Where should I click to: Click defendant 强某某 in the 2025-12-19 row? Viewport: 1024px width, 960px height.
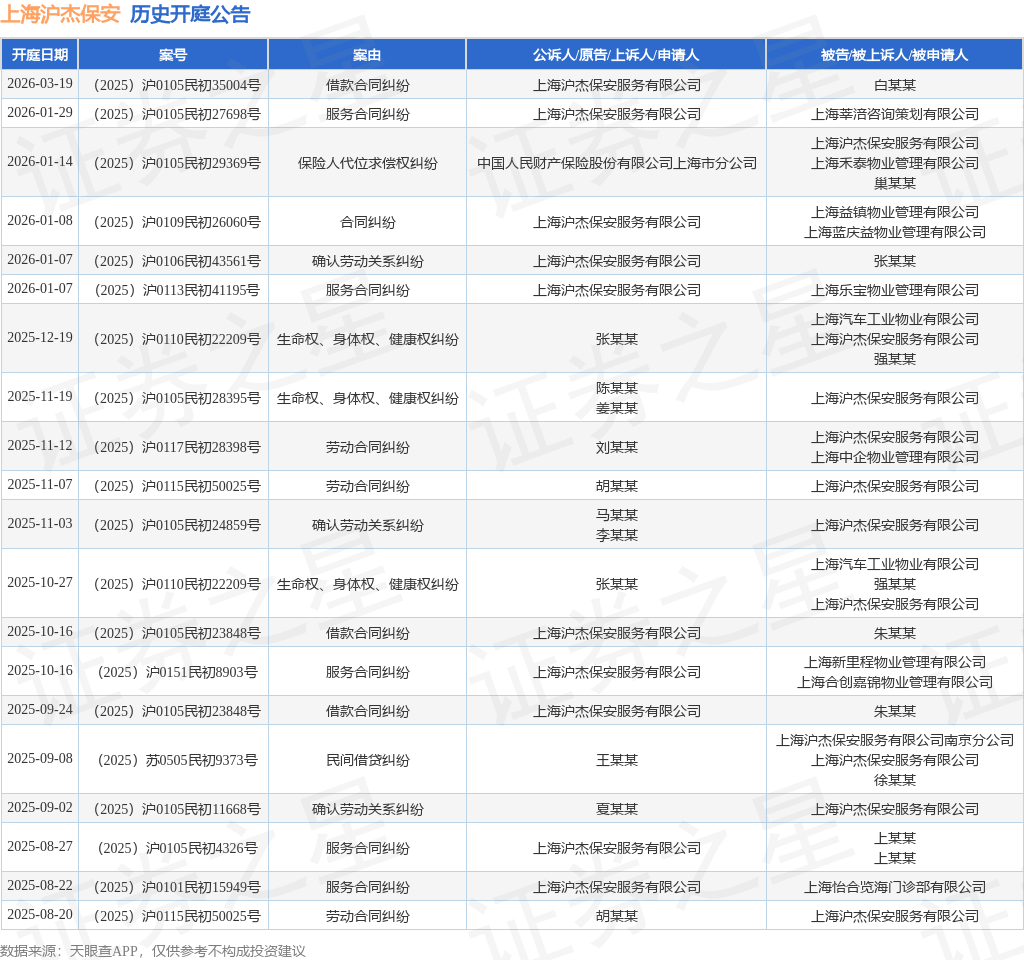point(895,359)
